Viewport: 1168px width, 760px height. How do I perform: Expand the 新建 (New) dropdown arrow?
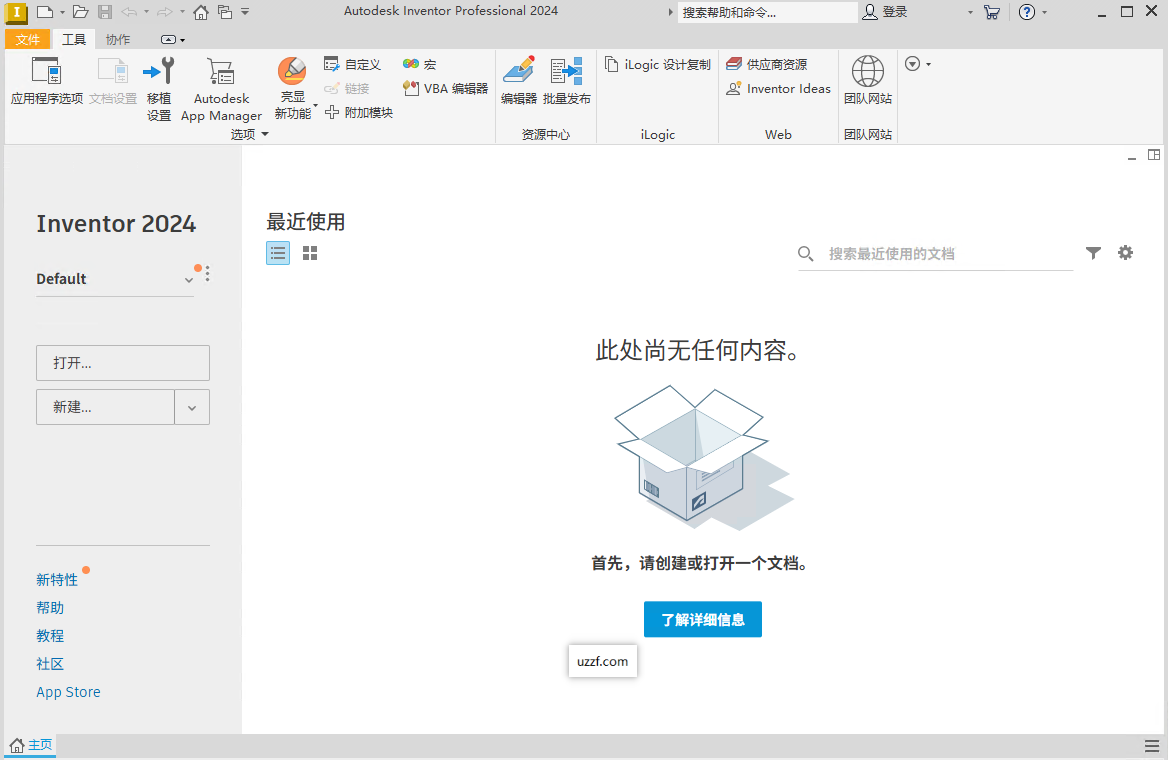tap(192, 406)
